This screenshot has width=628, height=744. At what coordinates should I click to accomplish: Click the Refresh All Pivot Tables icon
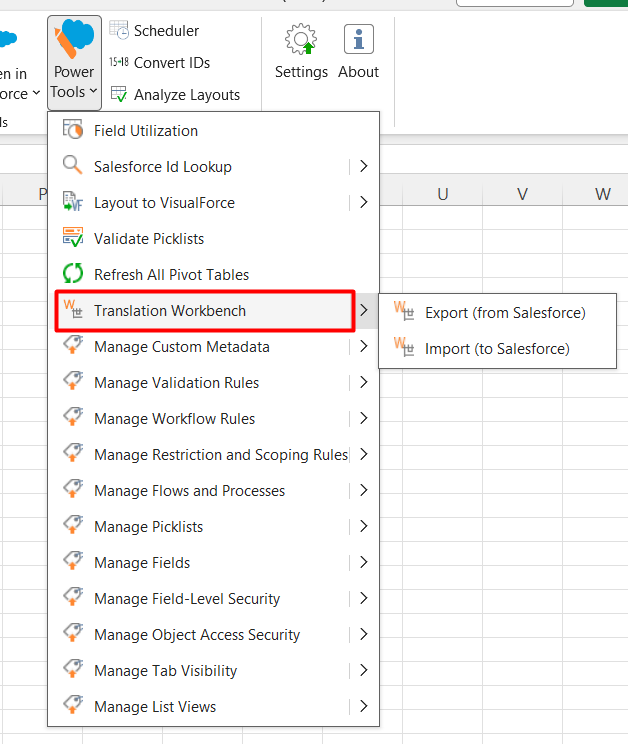click(x=73, y=275)
